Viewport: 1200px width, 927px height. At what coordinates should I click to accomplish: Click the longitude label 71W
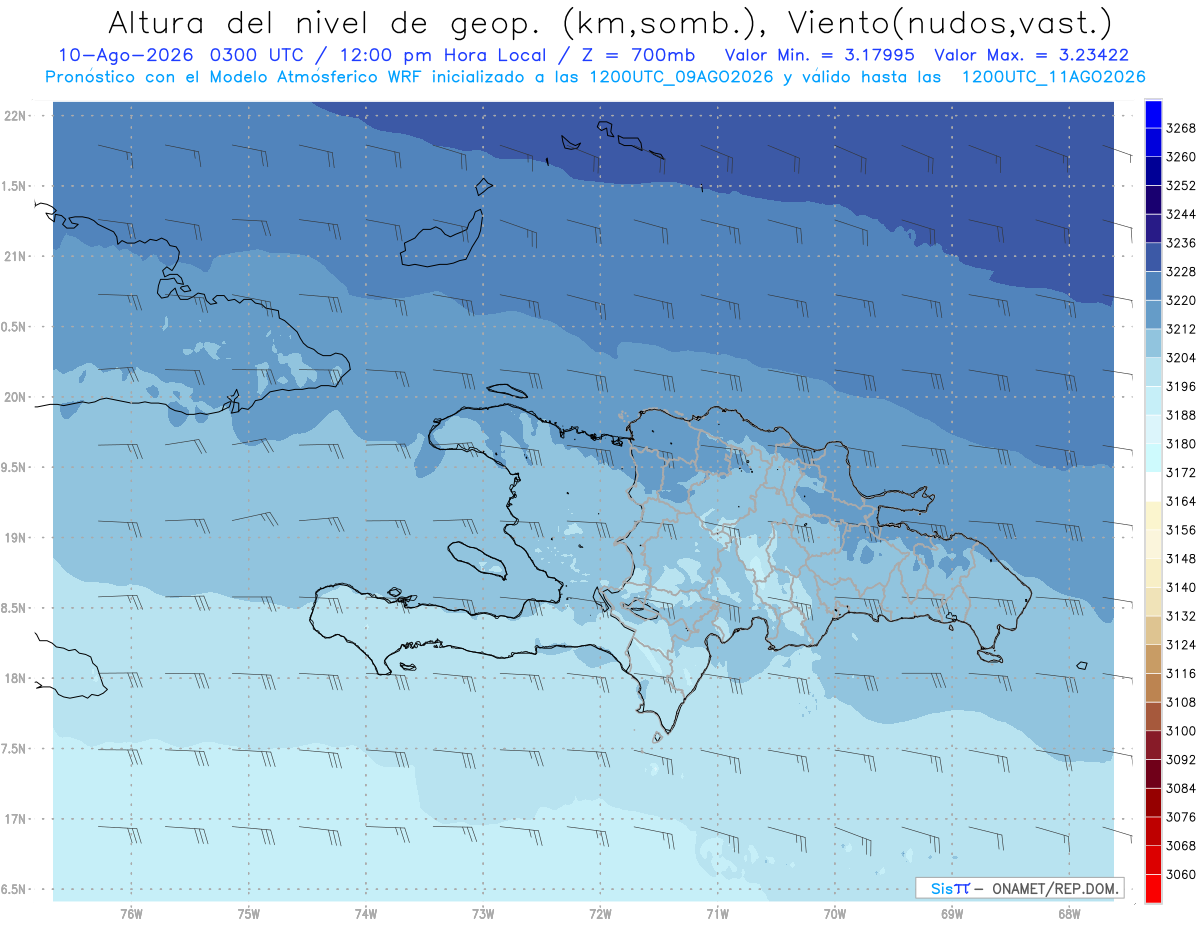coord(717,914)
